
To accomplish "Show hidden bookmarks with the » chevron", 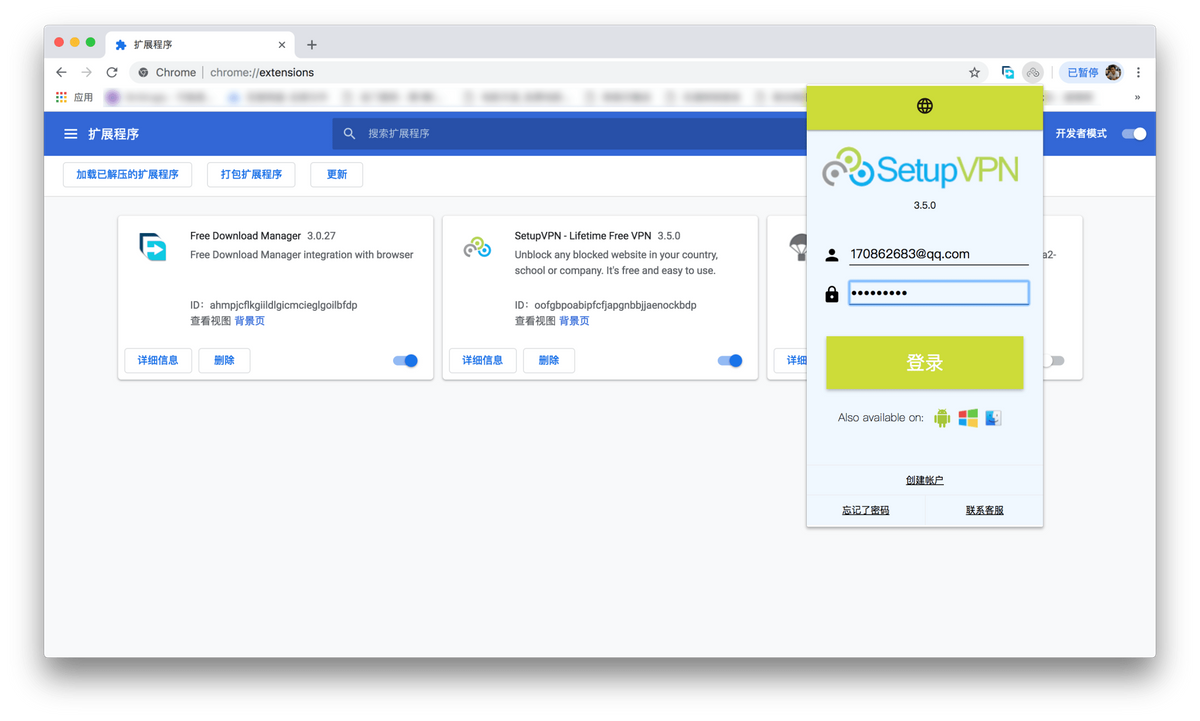I will (x=1137, y=97).
